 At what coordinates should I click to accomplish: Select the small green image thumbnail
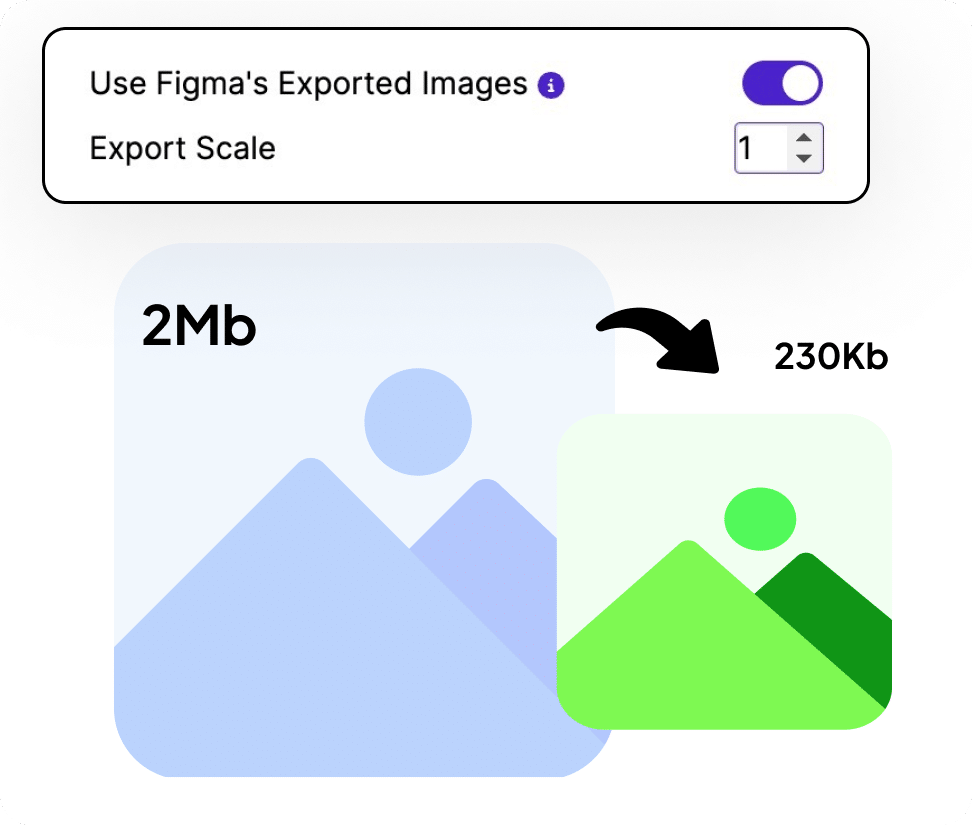724,571
